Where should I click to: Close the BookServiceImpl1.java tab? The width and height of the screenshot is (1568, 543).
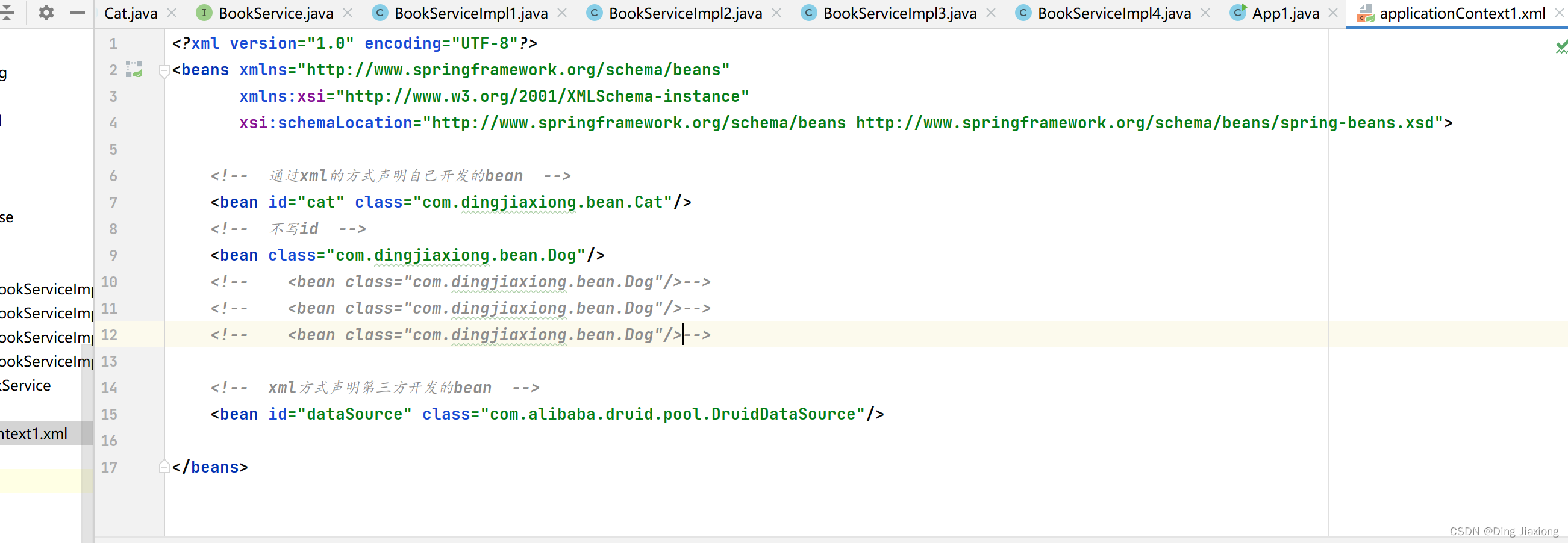click(x=562, y=13)
